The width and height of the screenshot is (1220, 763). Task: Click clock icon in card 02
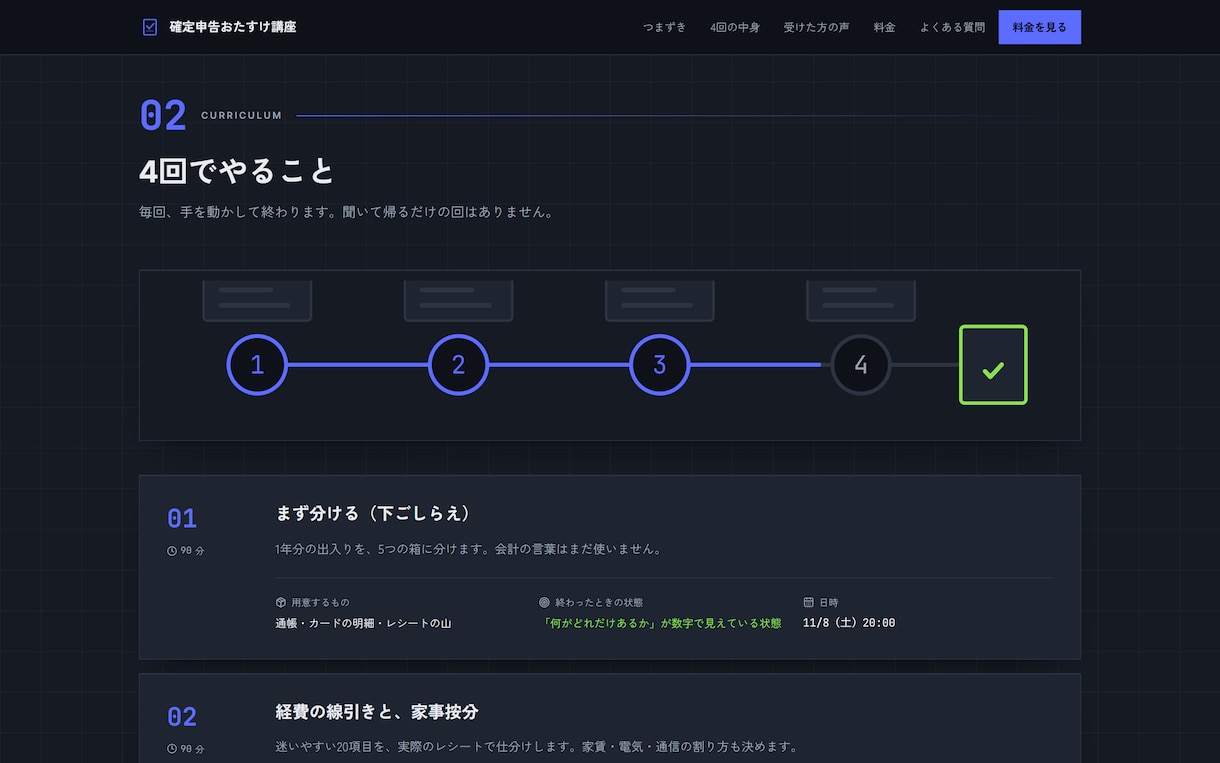[x=172, y=749]
